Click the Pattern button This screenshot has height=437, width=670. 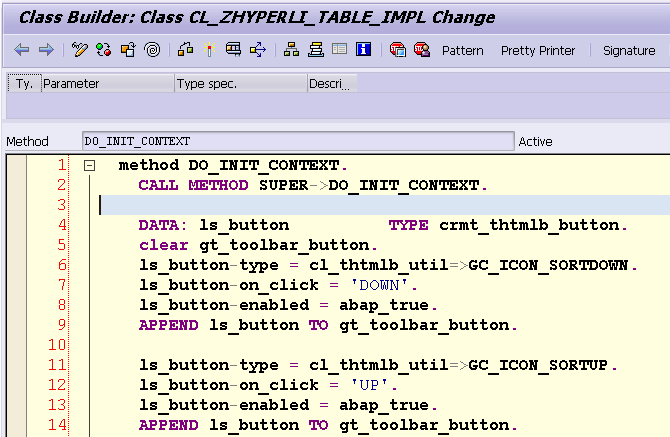462,50
